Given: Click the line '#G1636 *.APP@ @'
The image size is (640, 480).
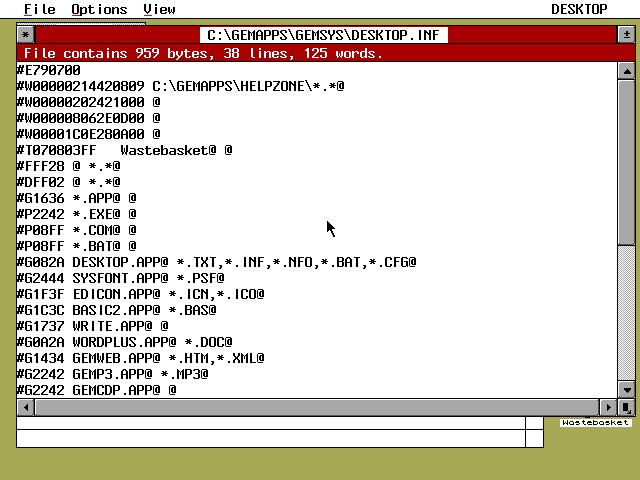Looking at the screenshot, I should pos(76,198).
